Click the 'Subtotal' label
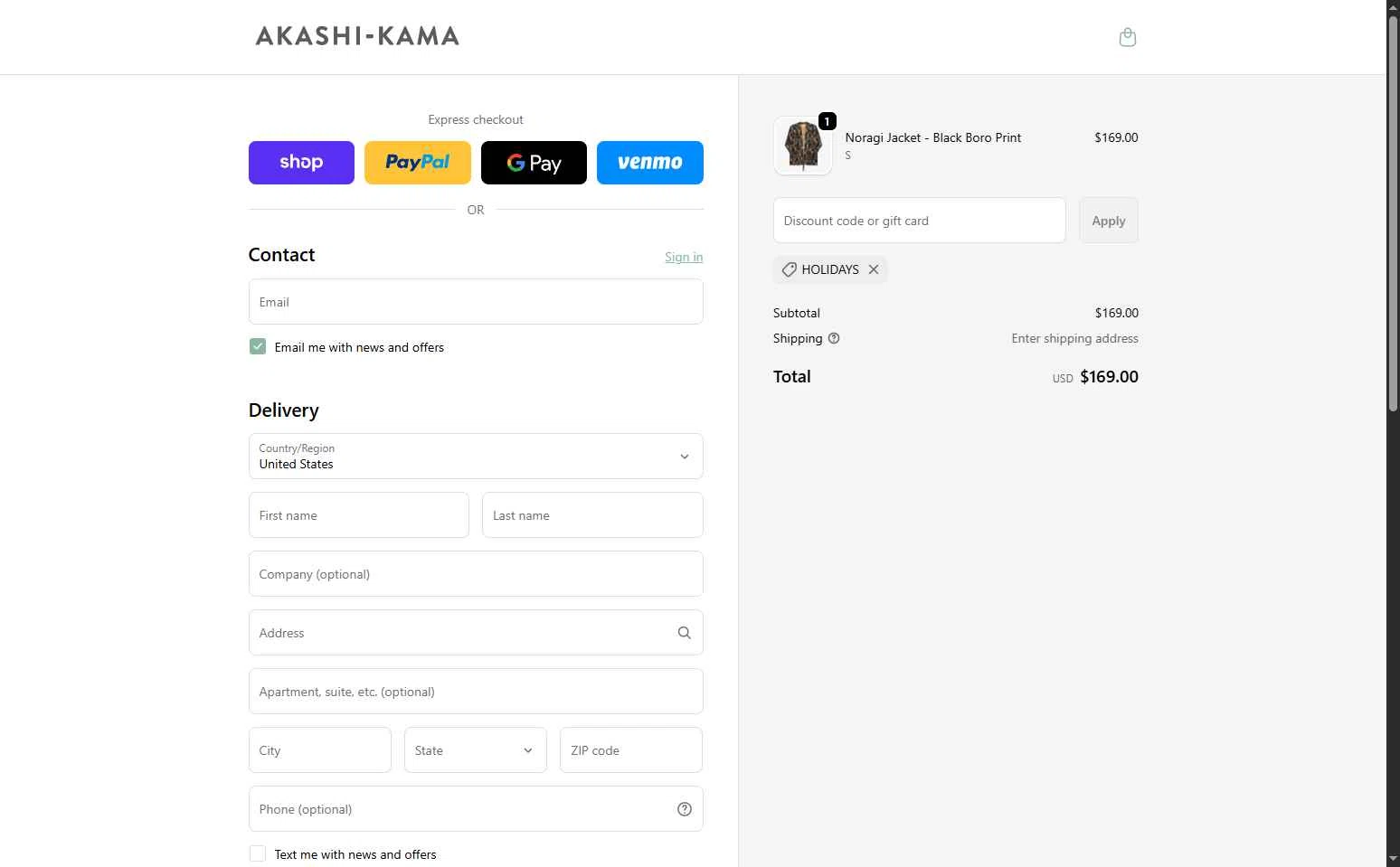The height and width of the screenshot is (867, 1400). tap(796, 313)
